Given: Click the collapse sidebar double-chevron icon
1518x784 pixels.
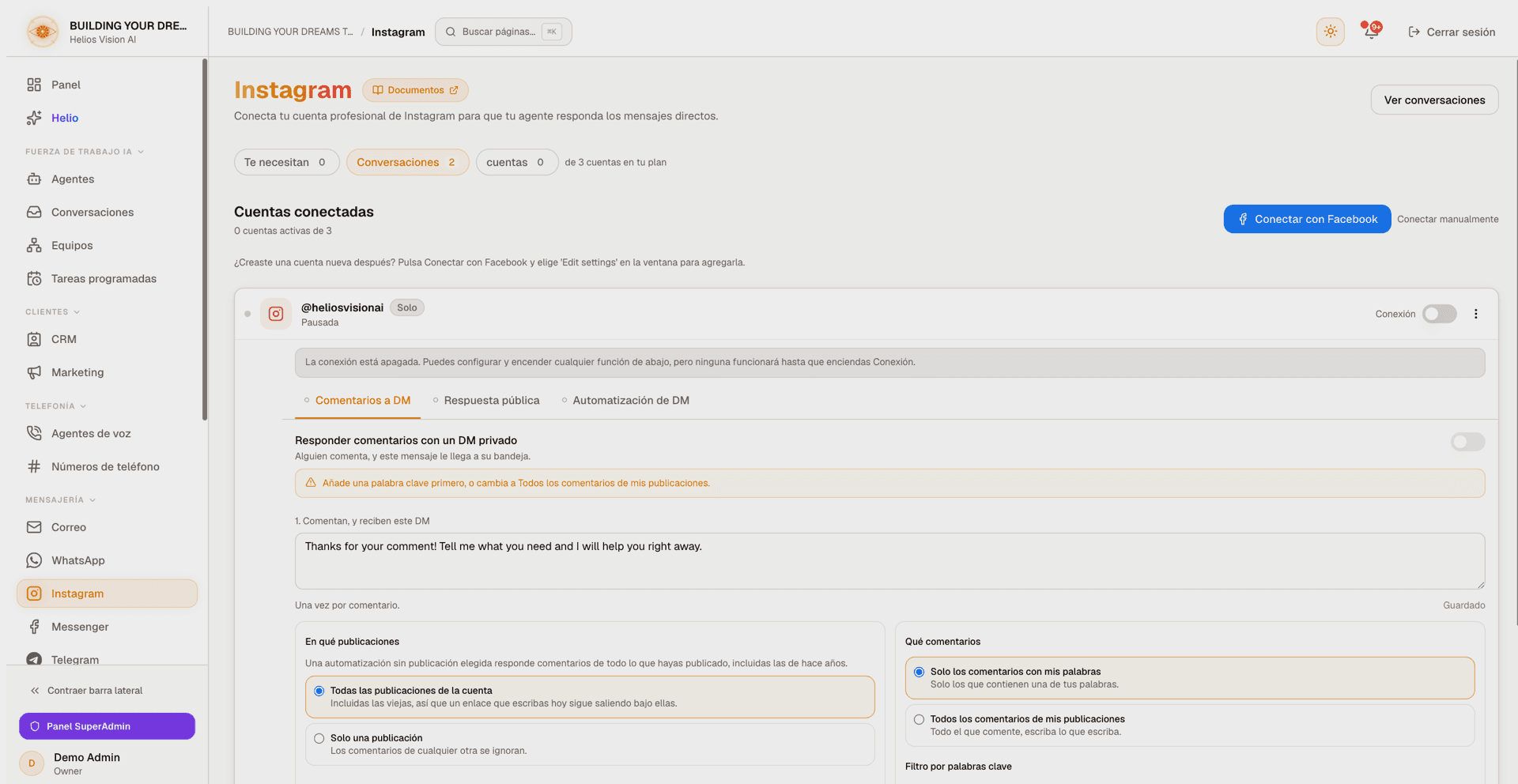Looking at the screenshot, I should pyautogui.click(x=35, y=691).
